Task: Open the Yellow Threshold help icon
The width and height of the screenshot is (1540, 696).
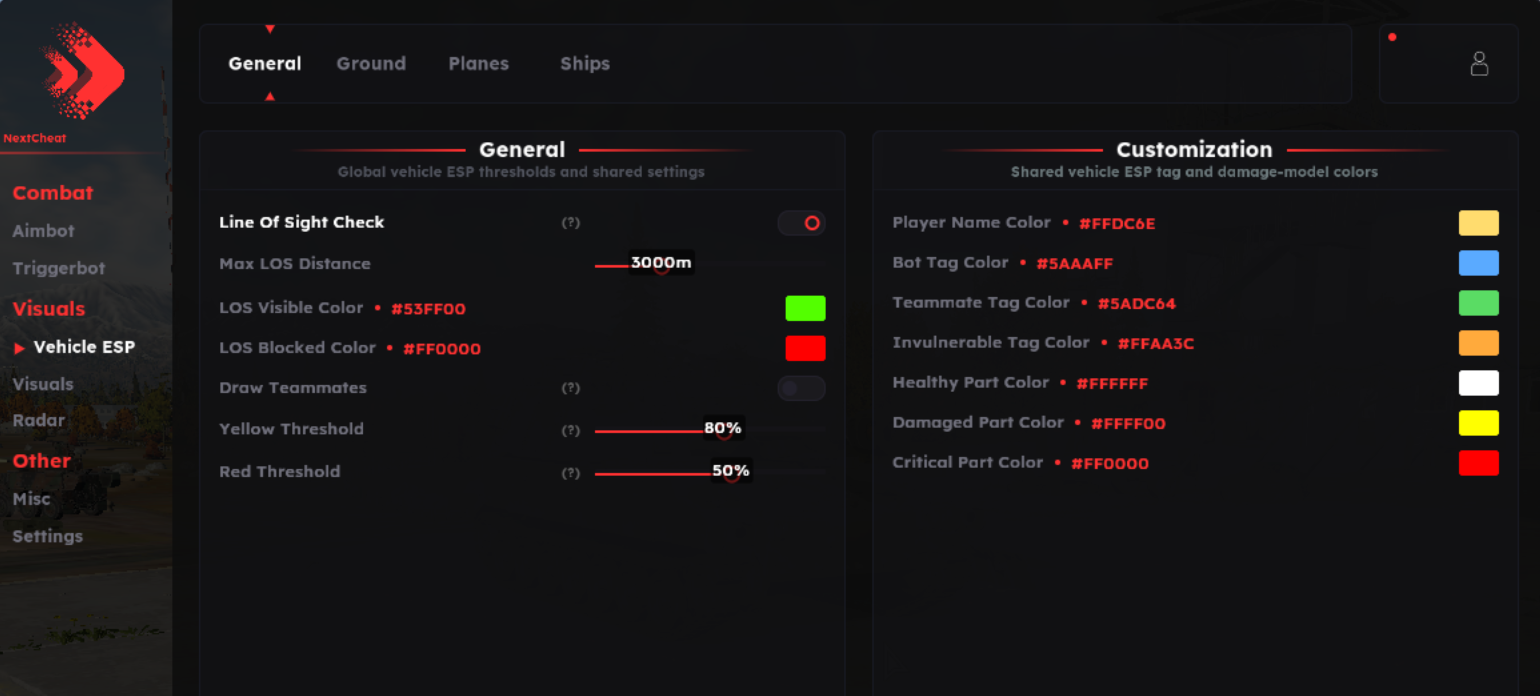Action: coord(570,430)
